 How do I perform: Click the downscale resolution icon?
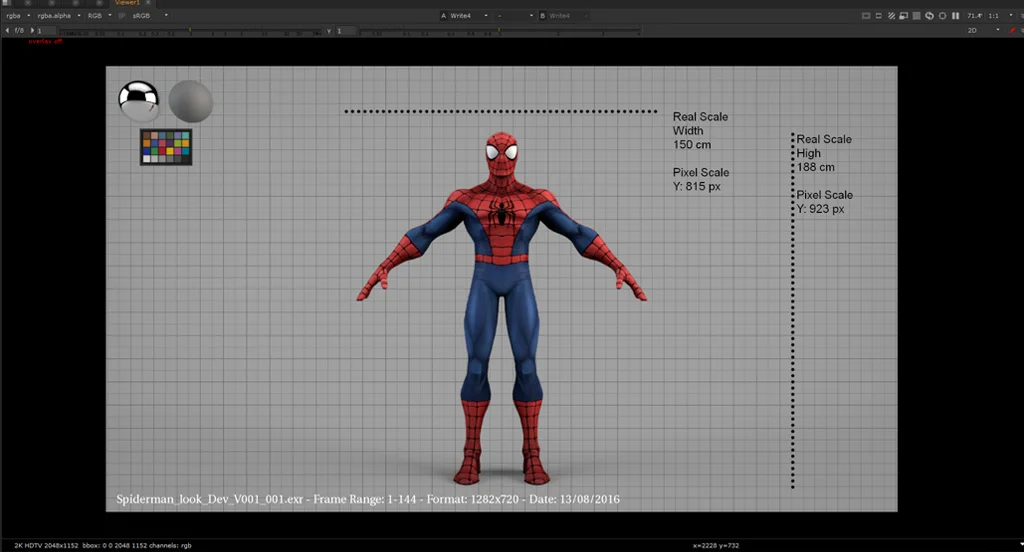(904, 16)
